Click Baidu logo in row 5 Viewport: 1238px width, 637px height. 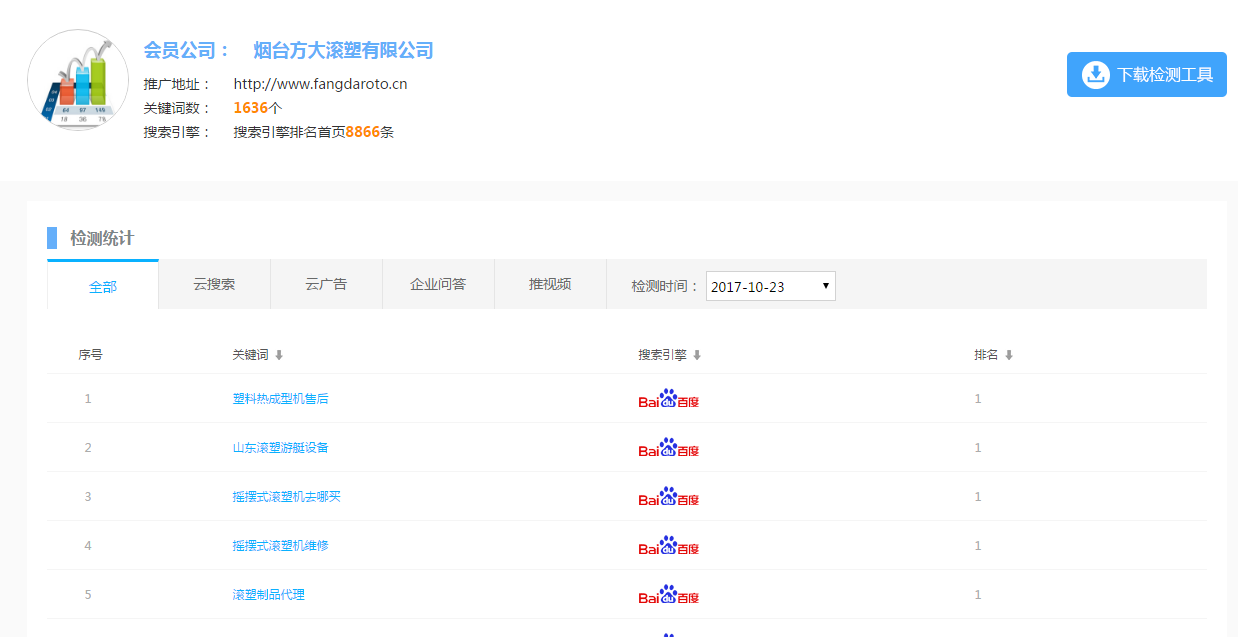point(669,595)
